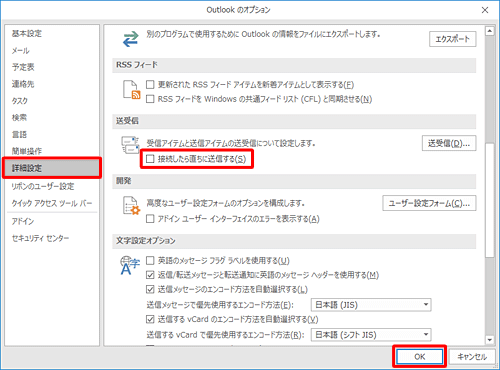Click the export arrows icon
The width and height of the screenshot is (500, 370).
(130, 39)
